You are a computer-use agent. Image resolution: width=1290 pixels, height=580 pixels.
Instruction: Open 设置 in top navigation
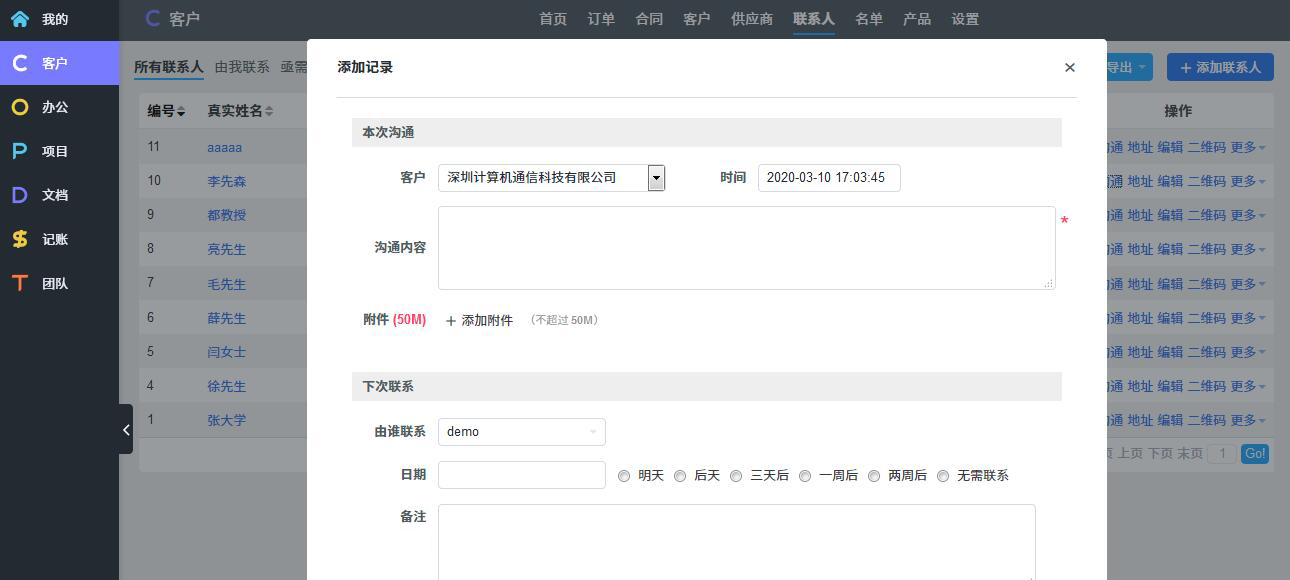click(x=965, y=19)
